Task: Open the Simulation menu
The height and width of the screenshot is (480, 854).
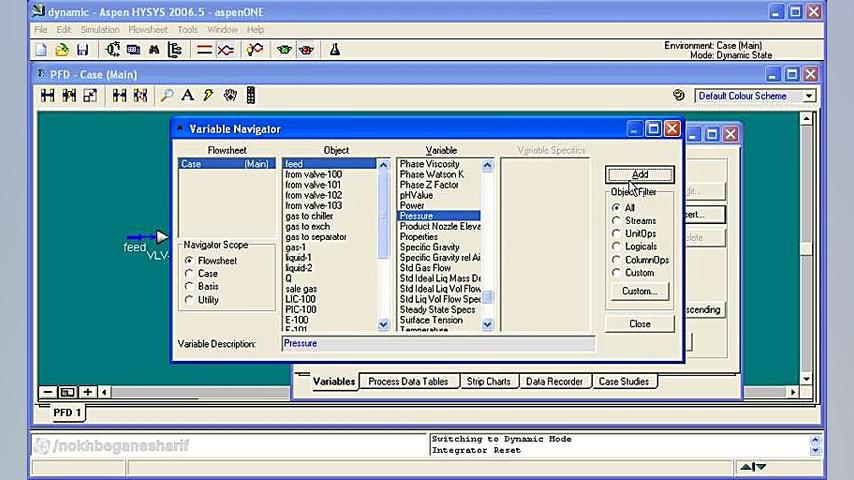Action: (99, 30)
